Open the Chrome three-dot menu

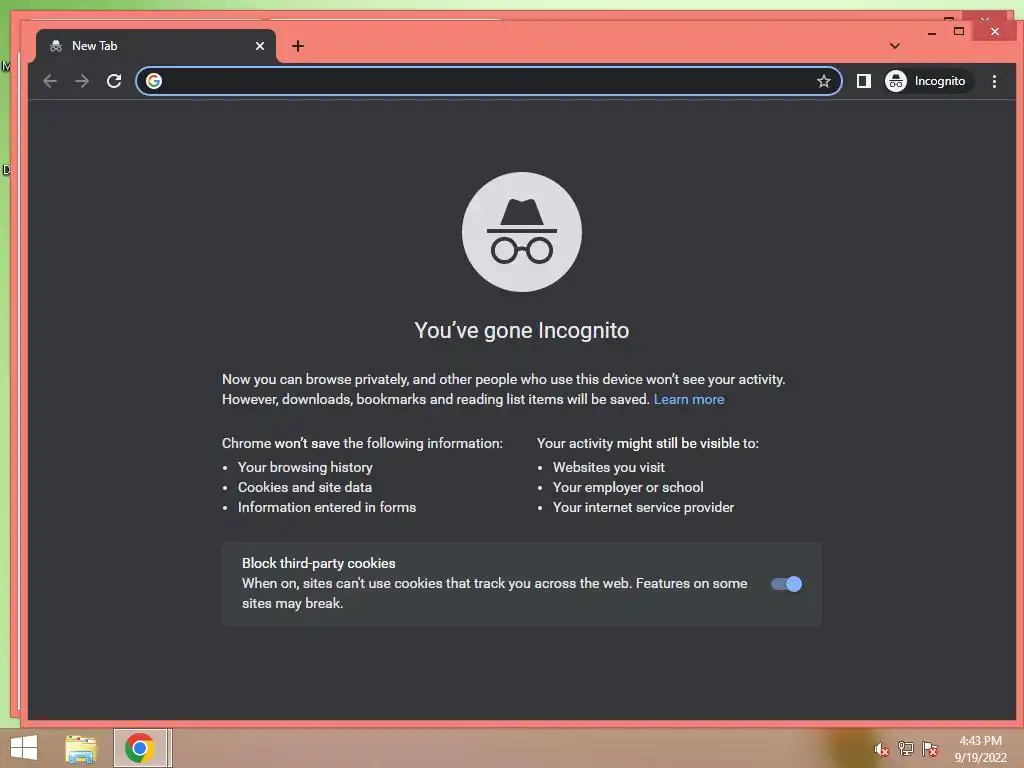[x=994, y=81]
